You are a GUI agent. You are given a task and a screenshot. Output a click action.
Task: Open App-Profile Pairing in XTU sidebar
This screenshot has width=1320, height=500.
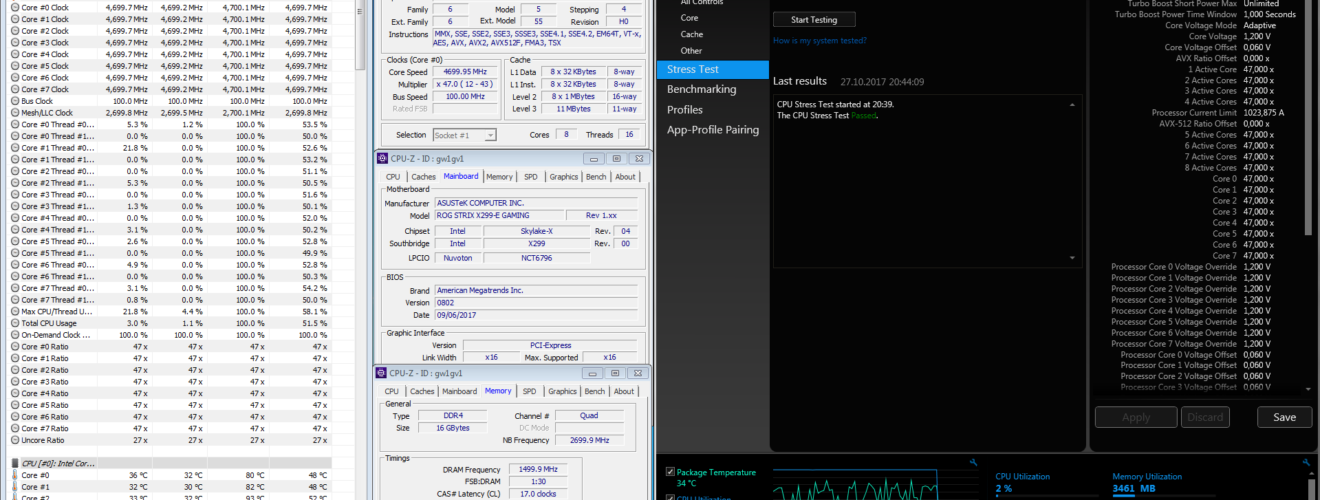712,130
